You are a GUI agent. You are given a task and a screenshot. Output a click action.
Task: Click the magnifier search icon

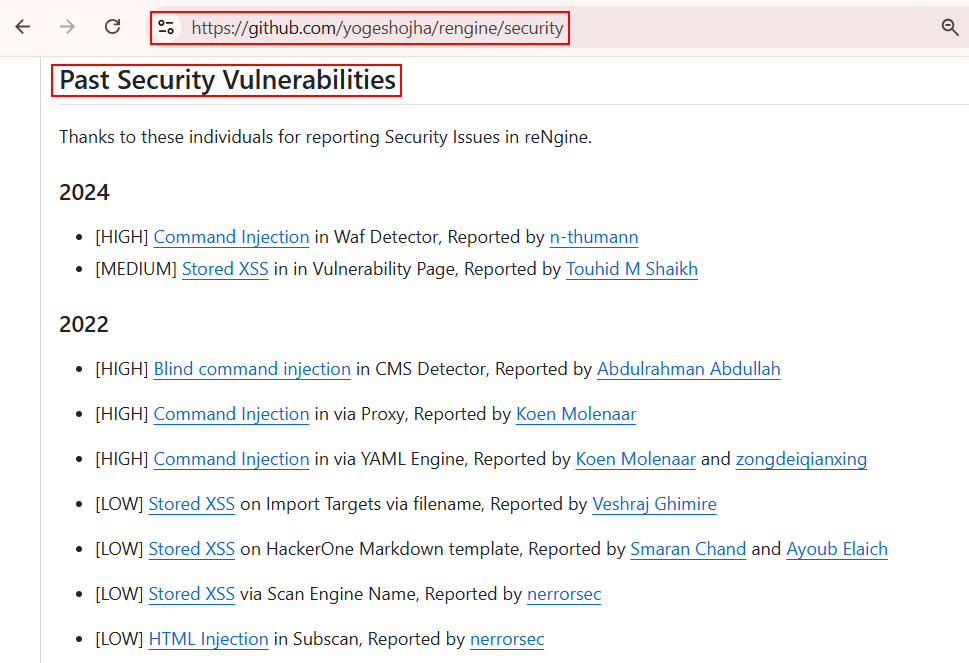click(x=950, y=27)
